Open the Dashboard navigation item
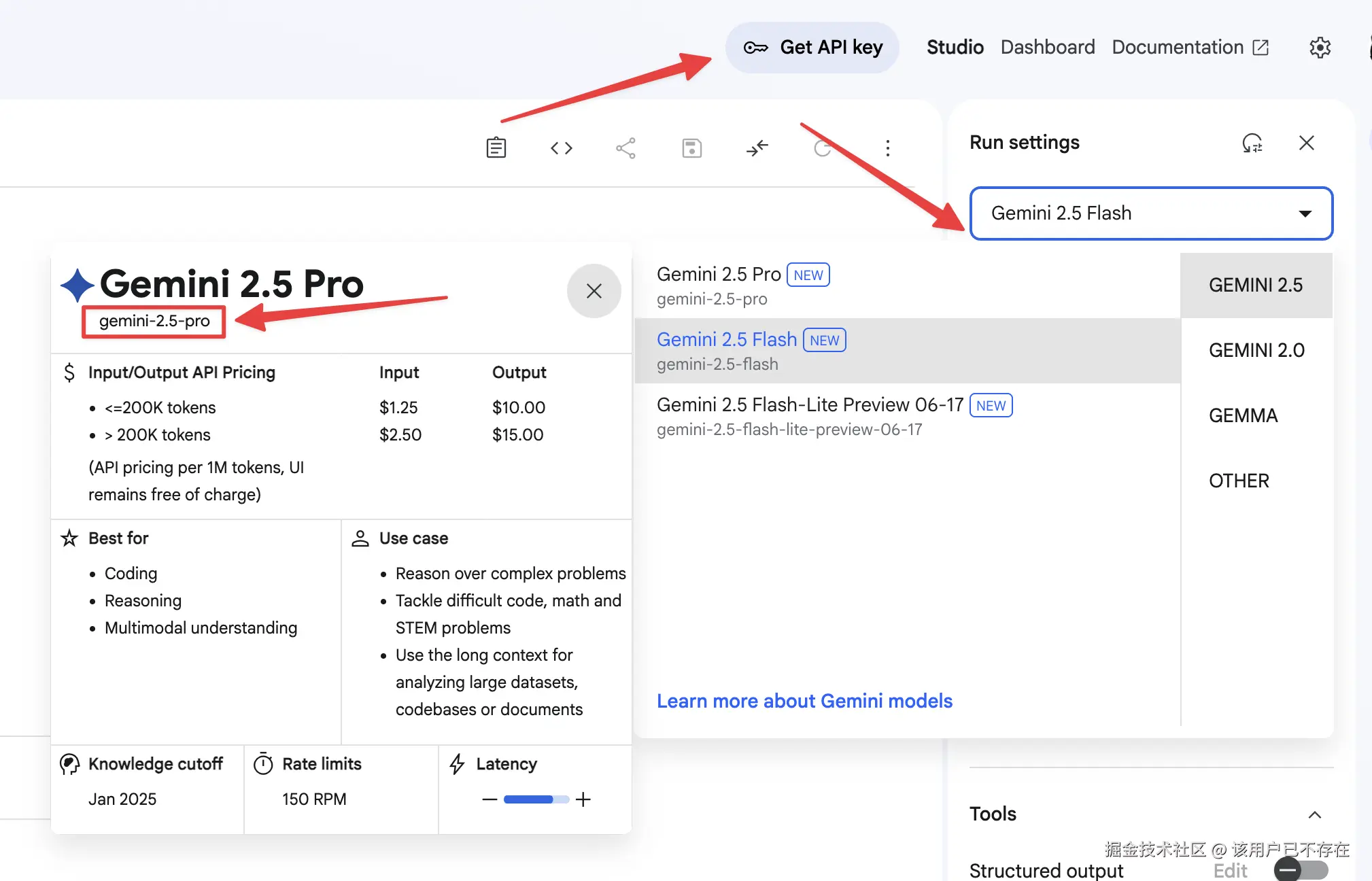Image resolution: width=1372 pixels, height=881 pixels. coord(1047,48)
